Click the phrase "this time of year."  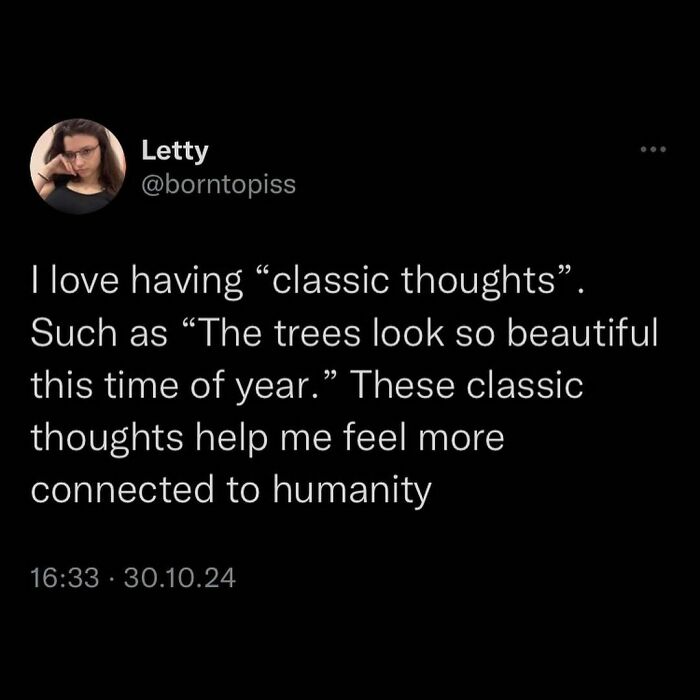[x=182, y=385]
